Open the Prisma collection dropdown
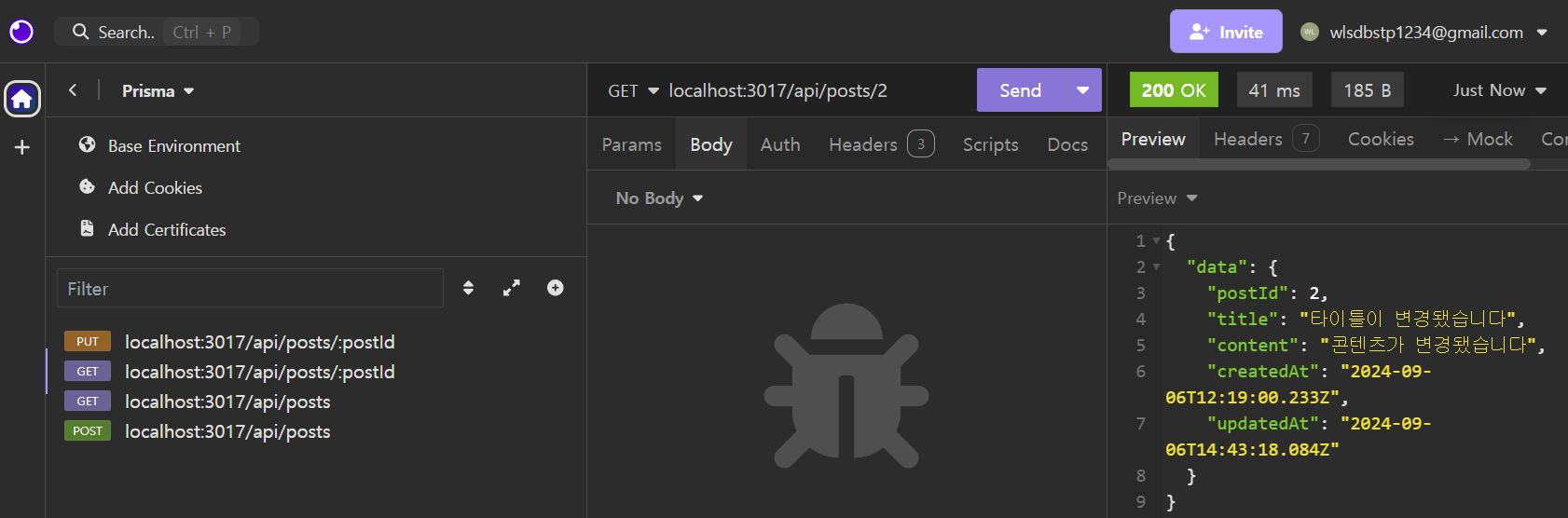 tap(158, 90)
